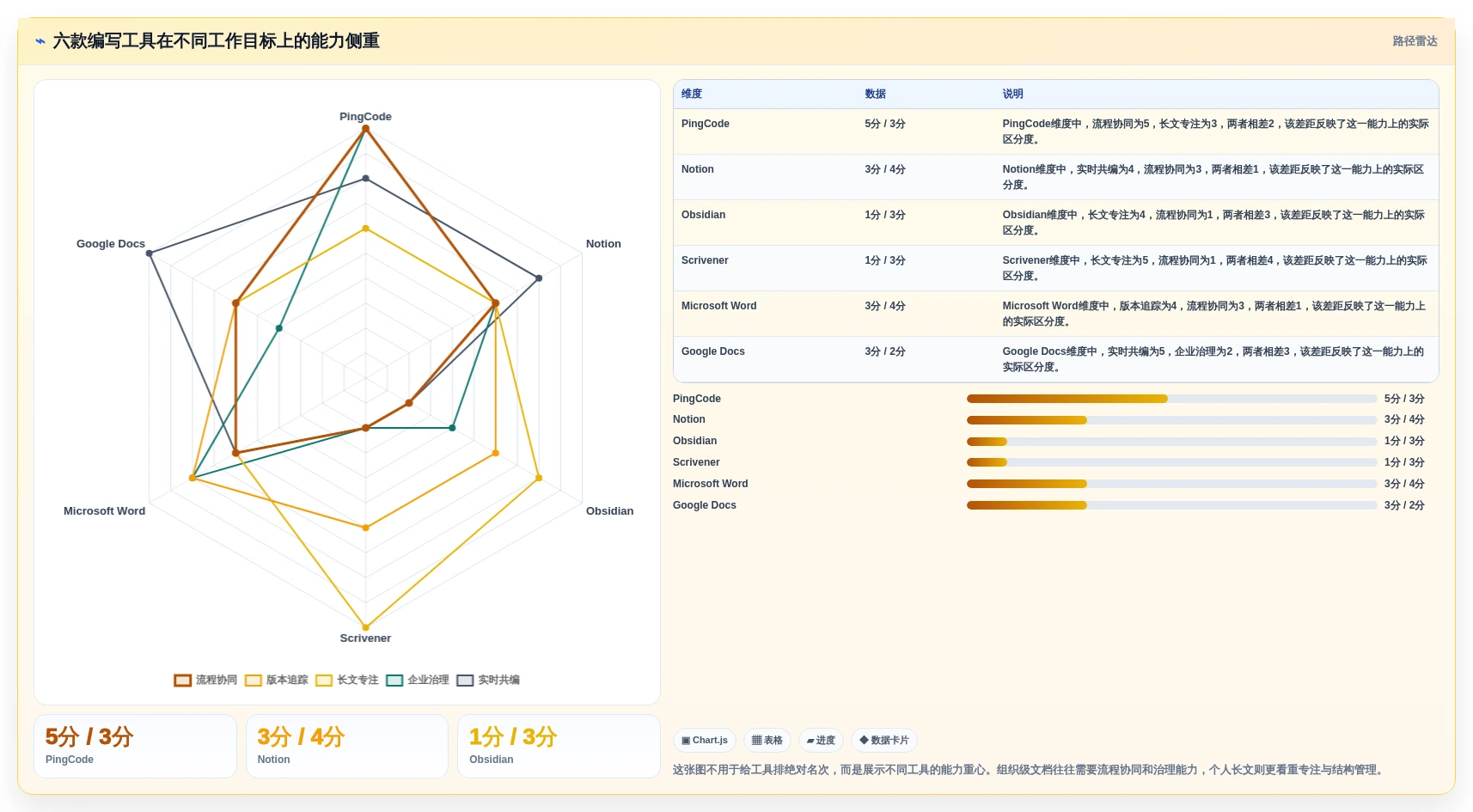The height and width of the screenshot is (812, 1473).
Task: Click the 路径雷达 label in header
Action: [x=1415, y=41]
